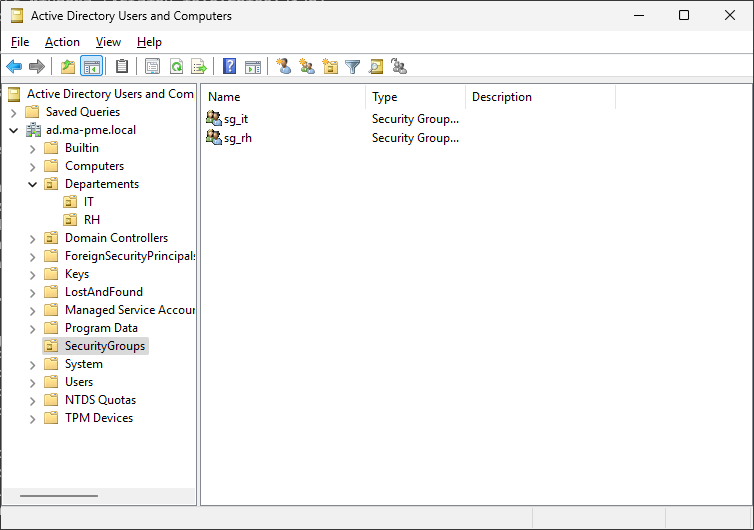Image resolution: width=754 pixels, height=530 pixels.
Task: Collapse the ad.ma-pme.local domain node
Action: 13,130
